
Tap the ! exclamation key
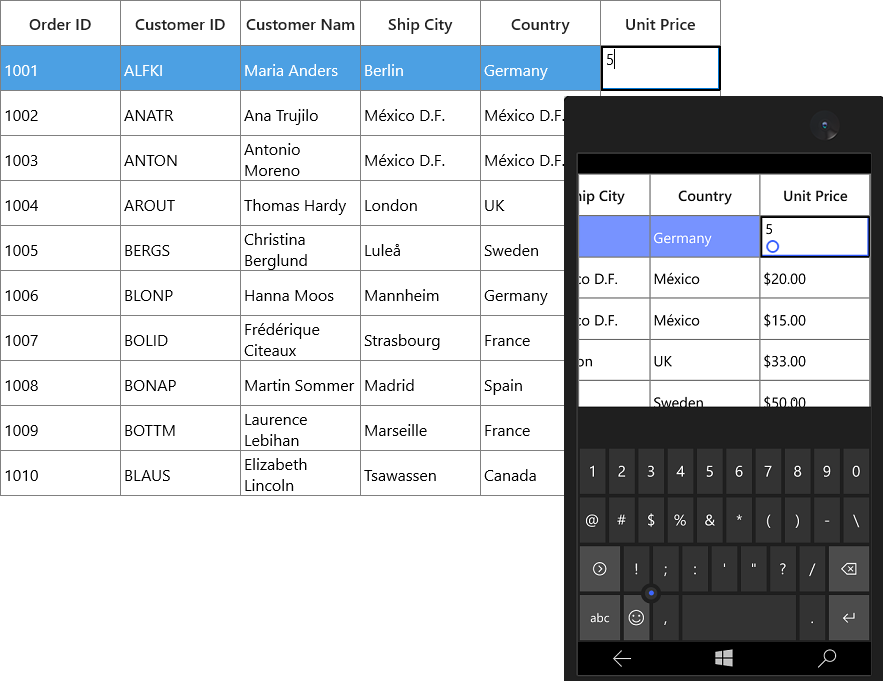tap(636, 569)
